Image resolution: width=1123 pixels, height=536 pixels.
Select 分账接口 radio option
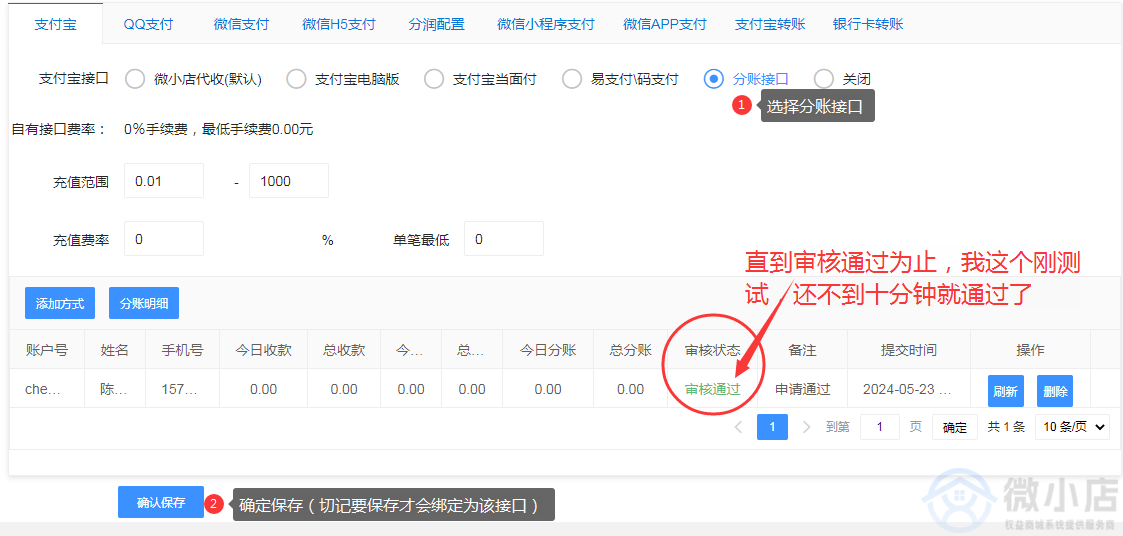pos(713,80)
